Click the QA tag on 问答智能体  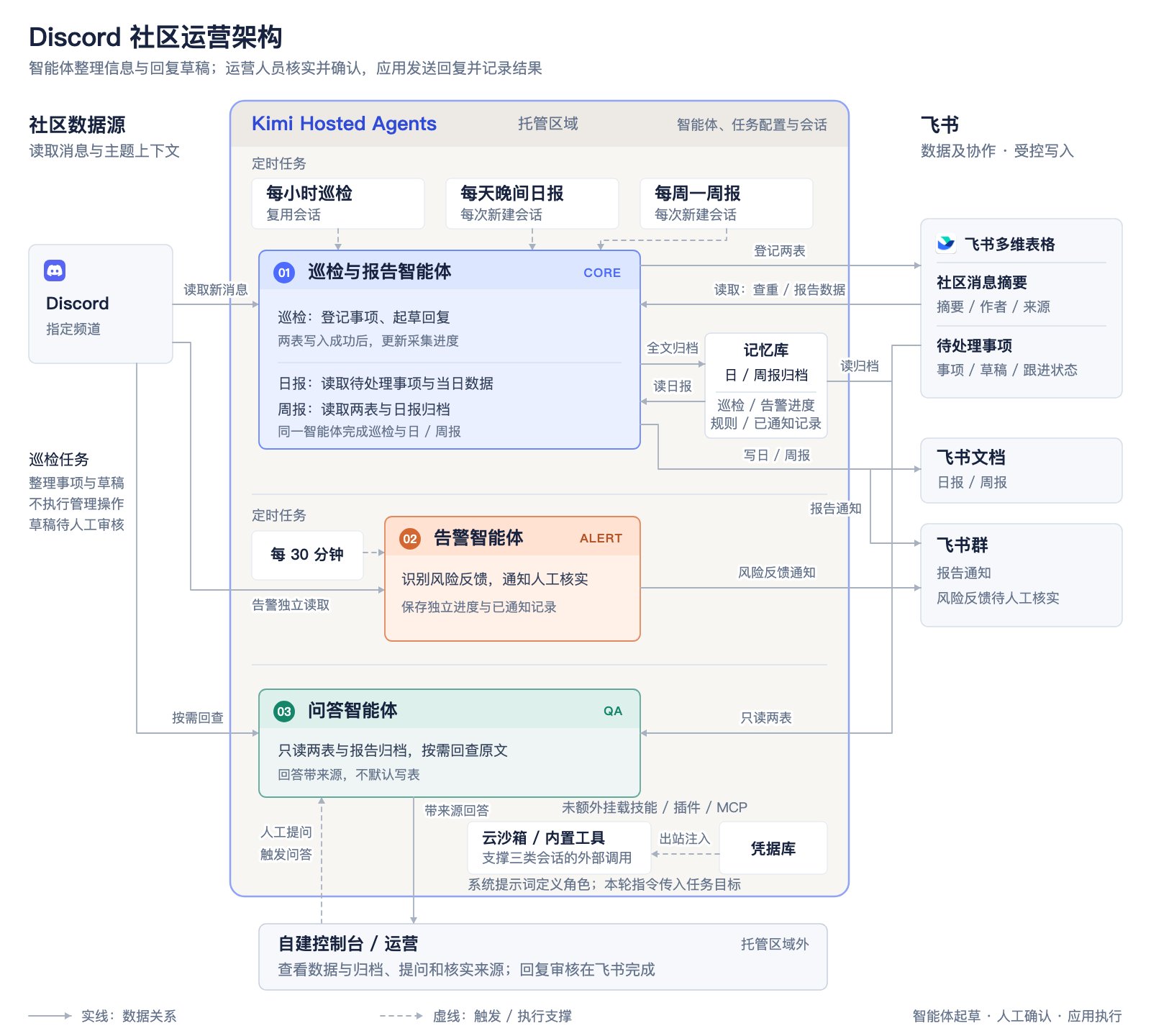coord(613,711)
